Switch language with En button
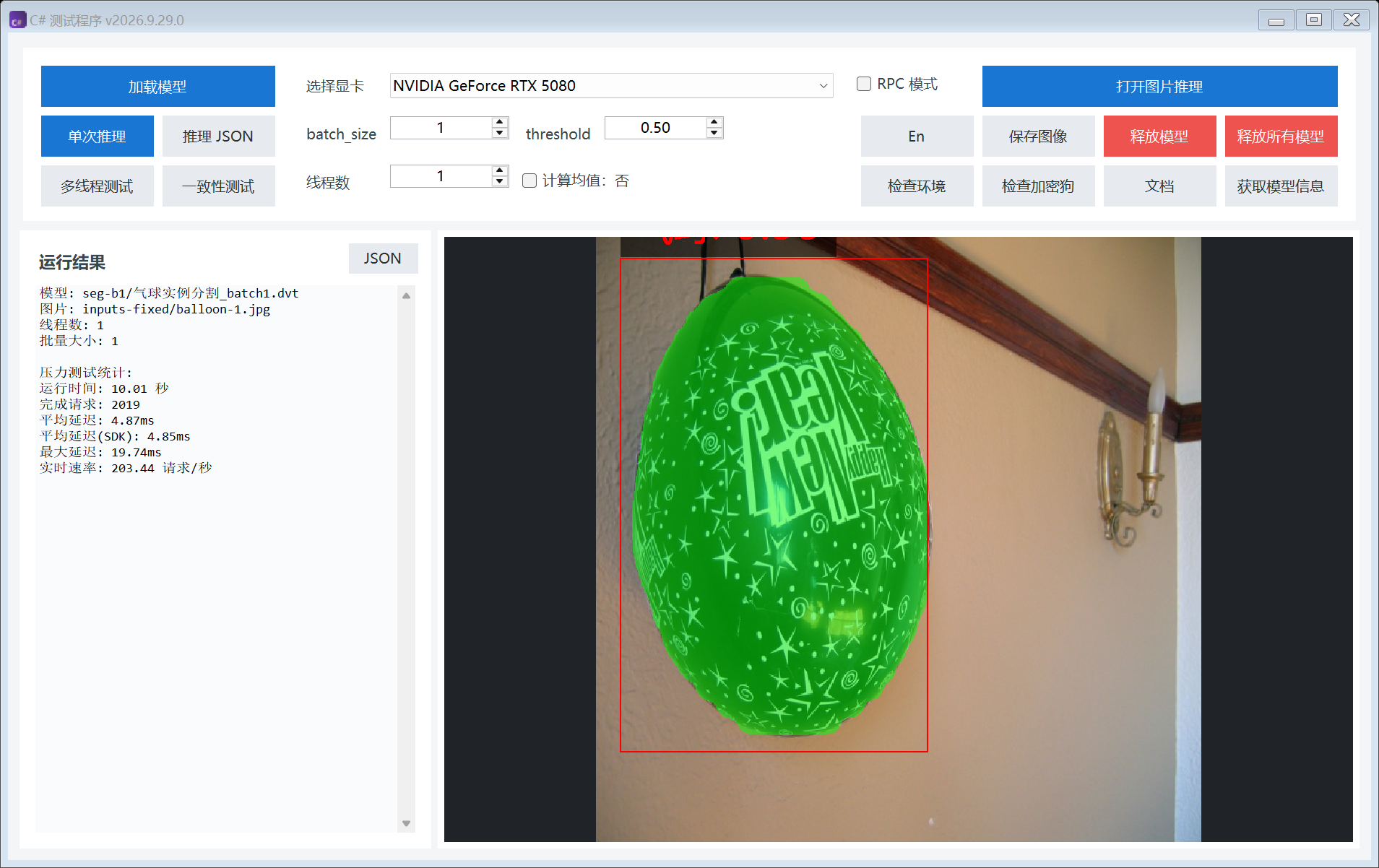Screen dimensions: 1379x868 point(917,136)
